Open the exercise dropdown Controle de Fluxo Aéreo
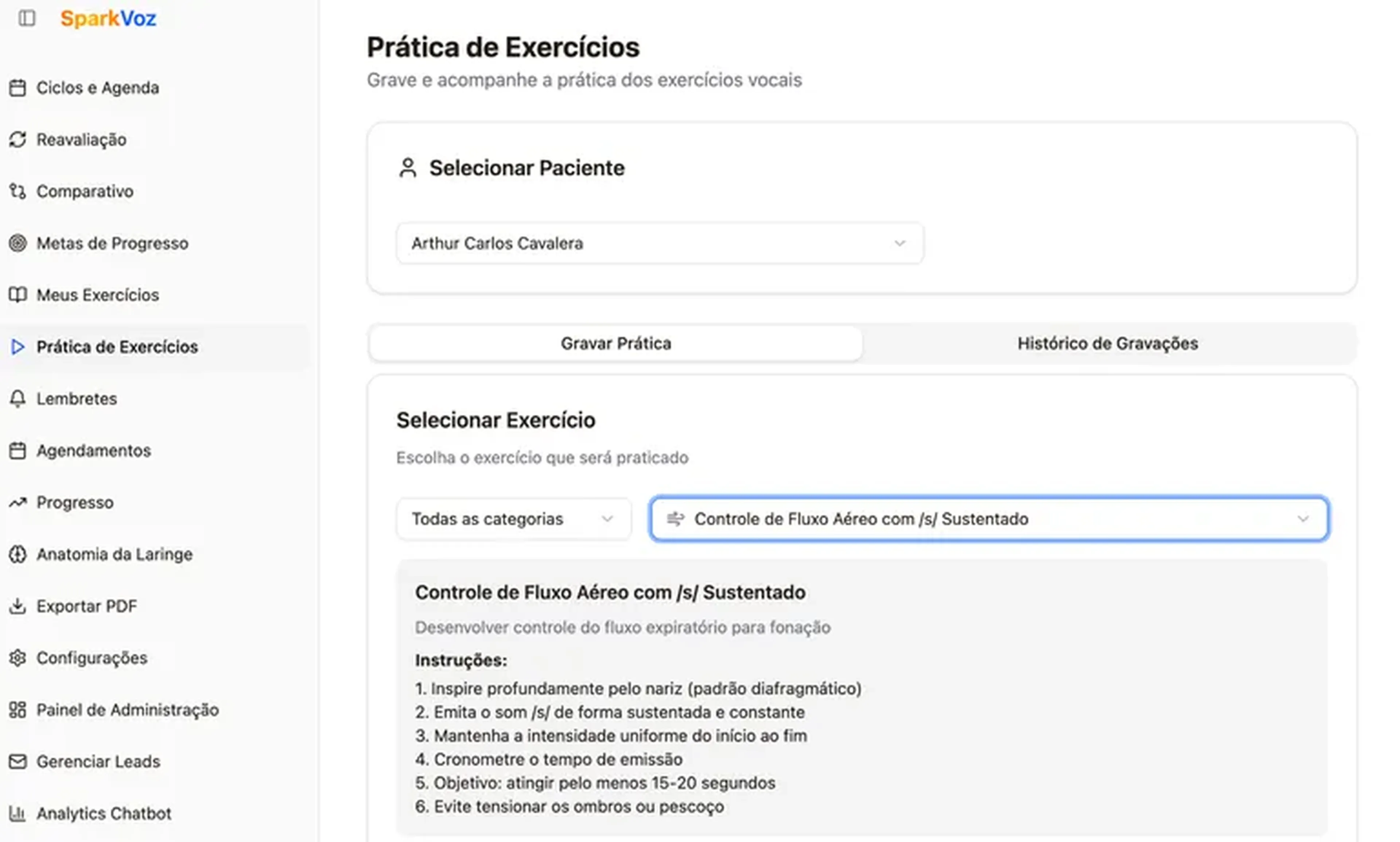 click(x=989, y=519)
